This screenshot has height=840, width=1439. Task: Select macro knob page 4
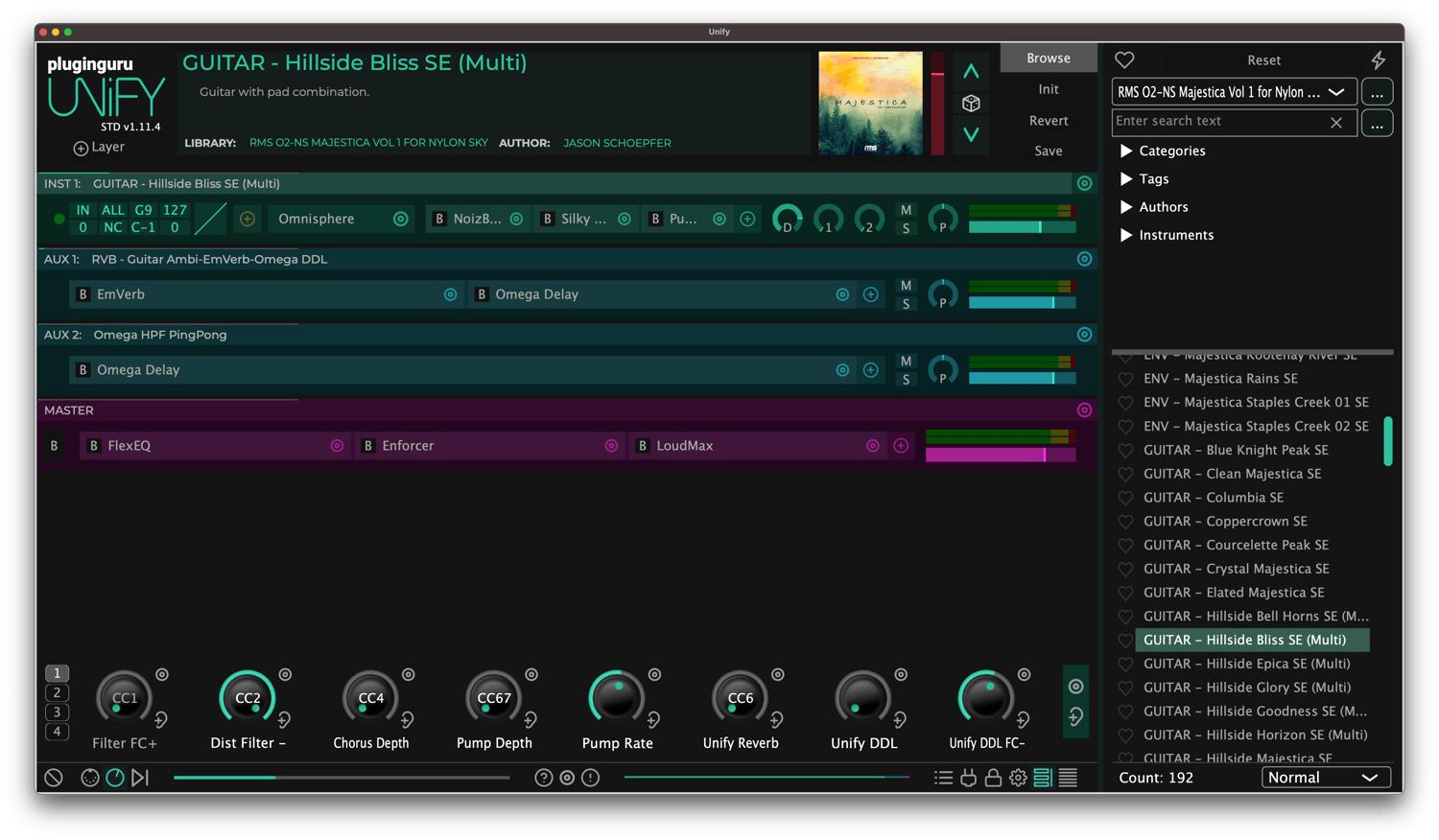tap(57, 731)
